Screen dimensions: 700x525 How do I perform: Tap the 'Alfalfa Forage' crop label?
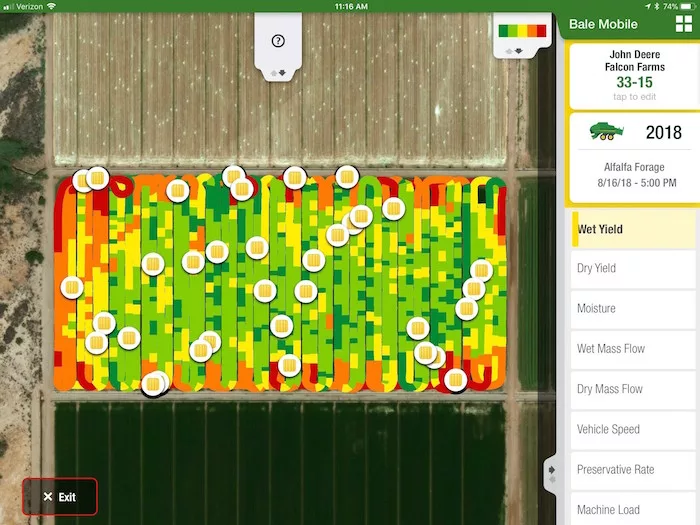(634, 167)
